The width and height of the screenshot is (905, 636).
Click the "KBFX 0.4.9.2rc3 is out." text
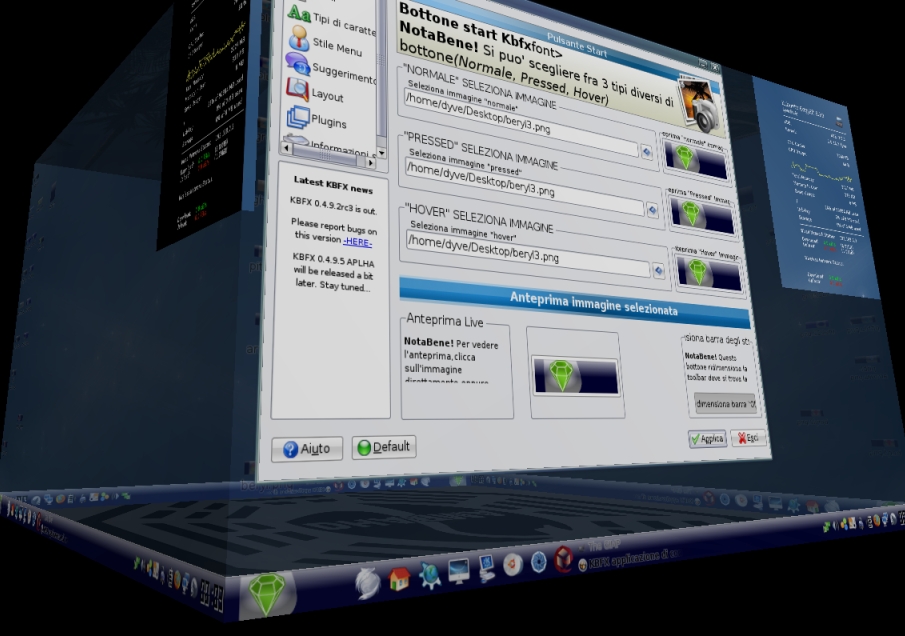(x=333, y=205)
